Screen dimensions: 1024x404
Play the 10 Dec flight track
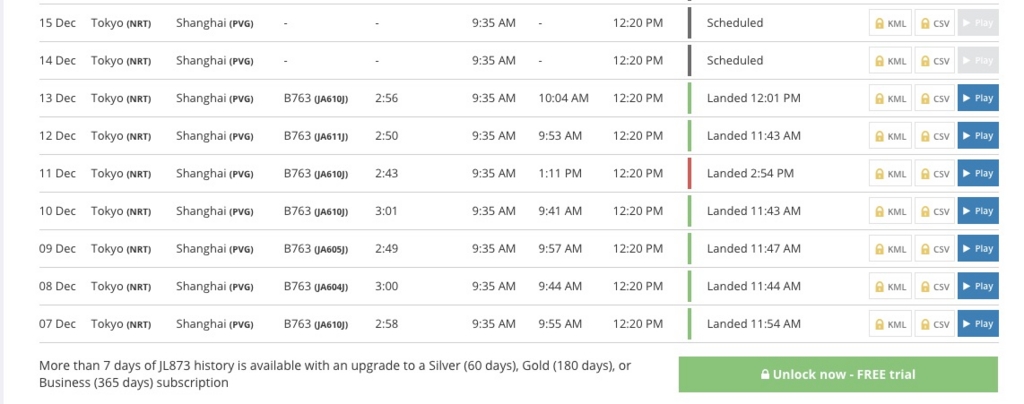977,211
